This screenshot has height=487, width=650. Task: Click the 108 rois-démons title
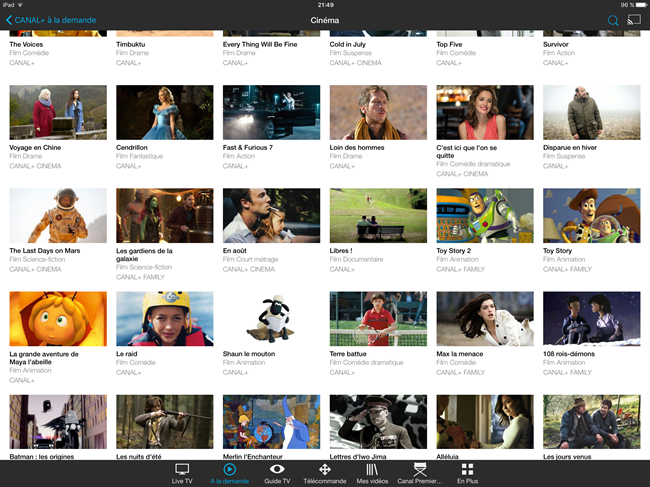click(569, 354)
